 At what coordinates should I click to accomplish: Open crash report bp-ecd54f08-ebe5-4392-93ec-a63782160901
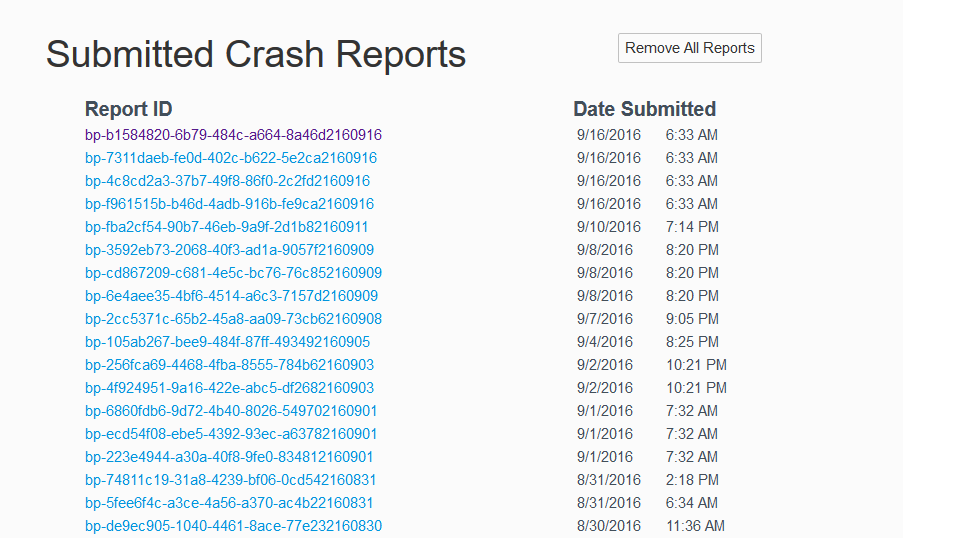pyautogui.click(x=231, y=434)
